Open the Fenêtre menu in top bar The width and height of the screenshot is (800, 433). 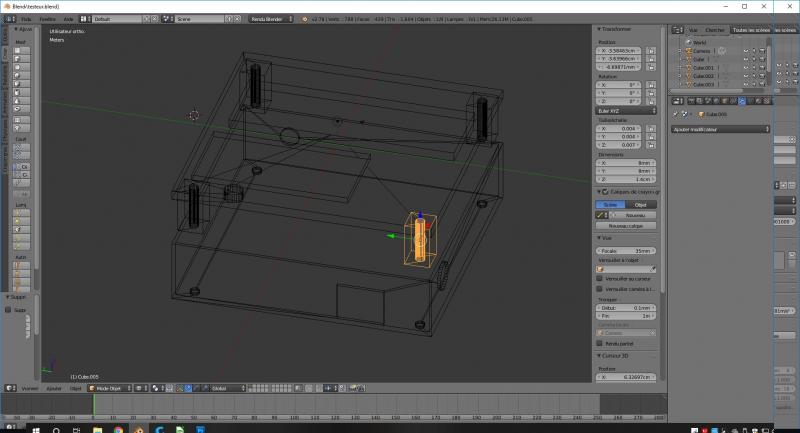click(48, 18)
